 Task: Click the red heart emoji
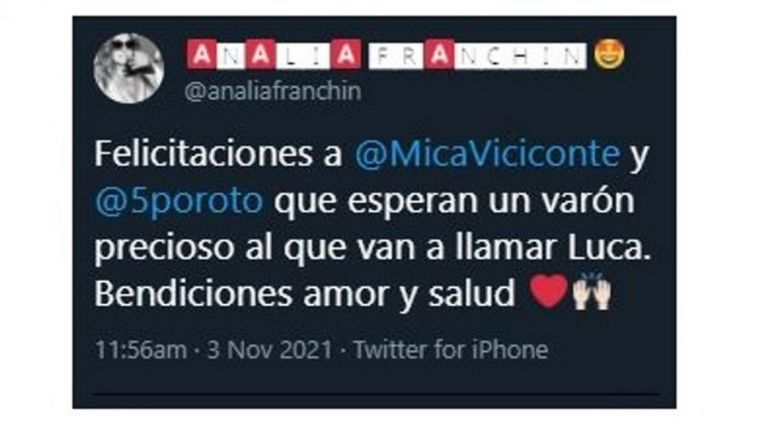(x=549, y=291)
